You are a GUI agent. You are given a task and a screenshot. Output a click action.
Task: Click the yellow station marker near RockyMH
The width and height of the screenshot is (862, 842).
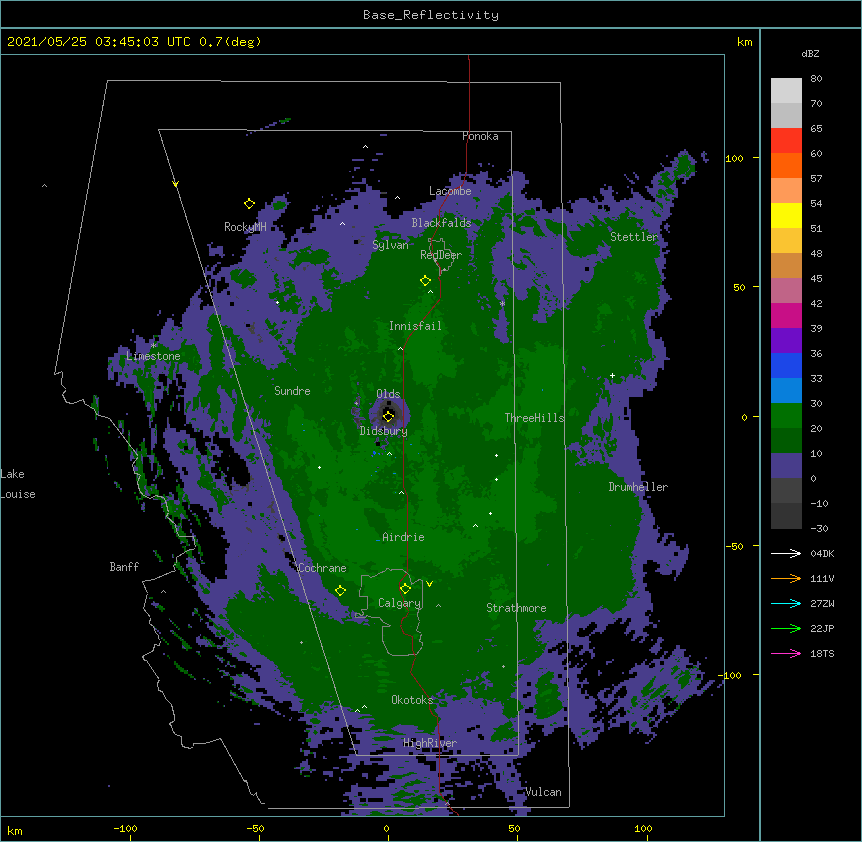tap(249, 204)
